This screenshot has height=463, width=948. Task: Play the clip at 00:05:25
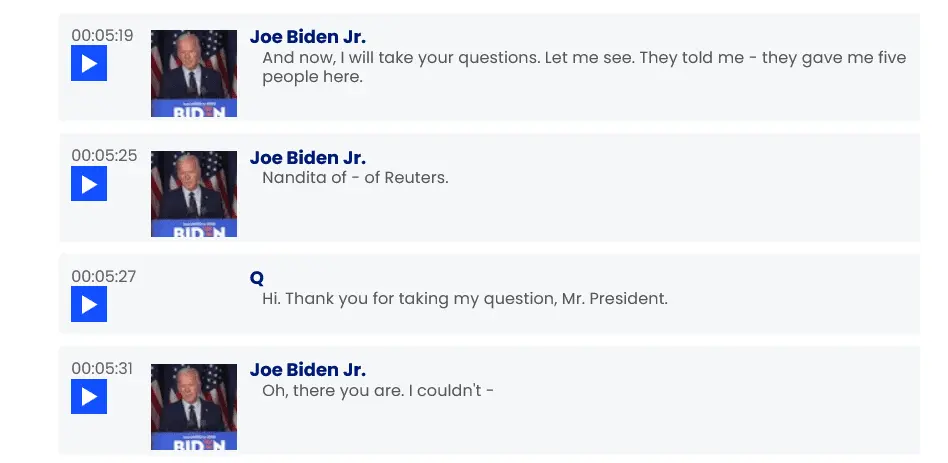[89, 184]
